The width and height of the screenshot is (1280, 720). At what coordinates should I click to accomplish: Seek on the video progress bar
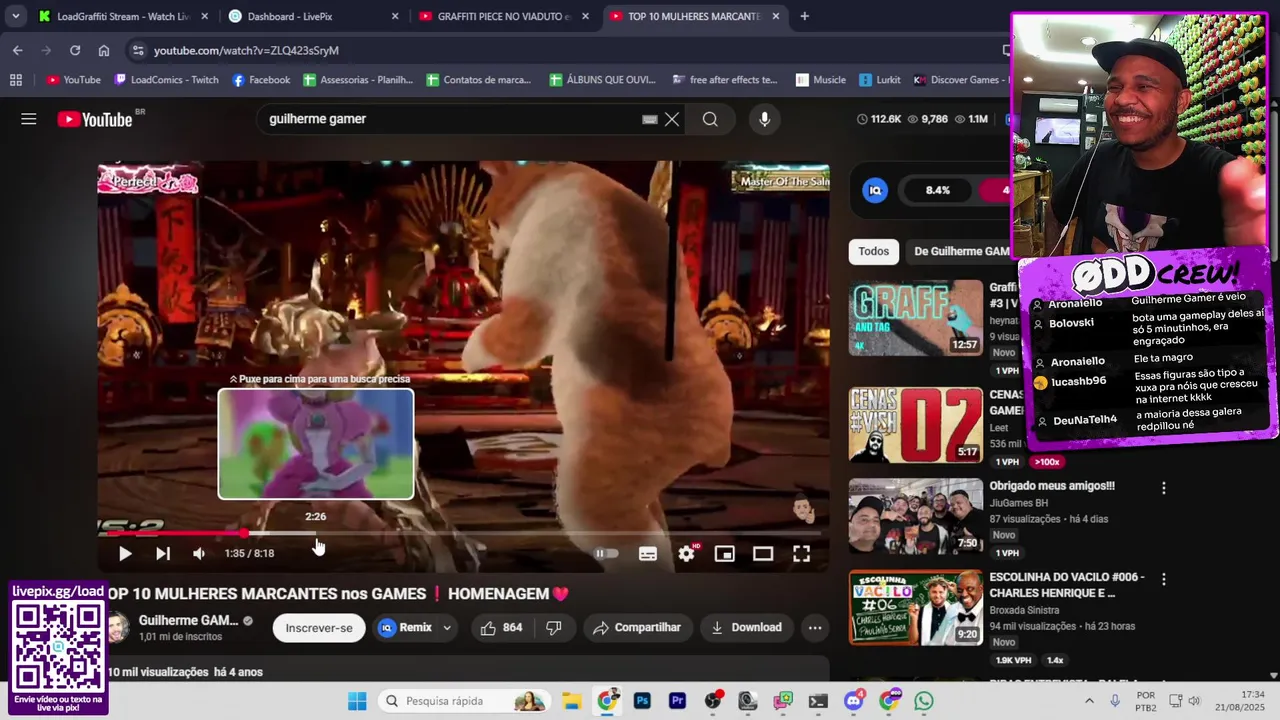click(463, 533)
